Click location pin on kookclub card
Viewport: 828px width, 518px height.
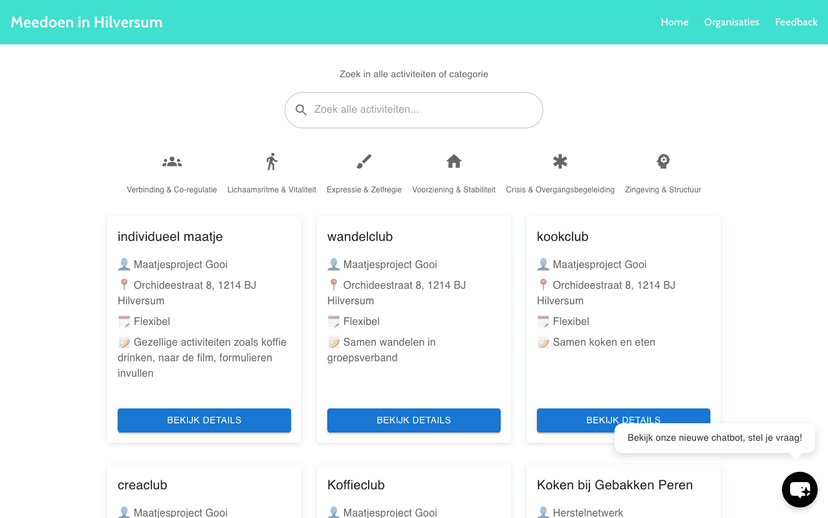pos(543,285)
